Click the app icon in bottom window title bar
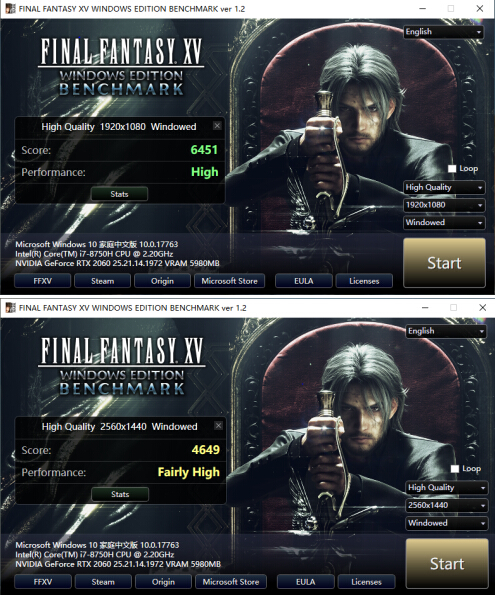 click(10, 307)
